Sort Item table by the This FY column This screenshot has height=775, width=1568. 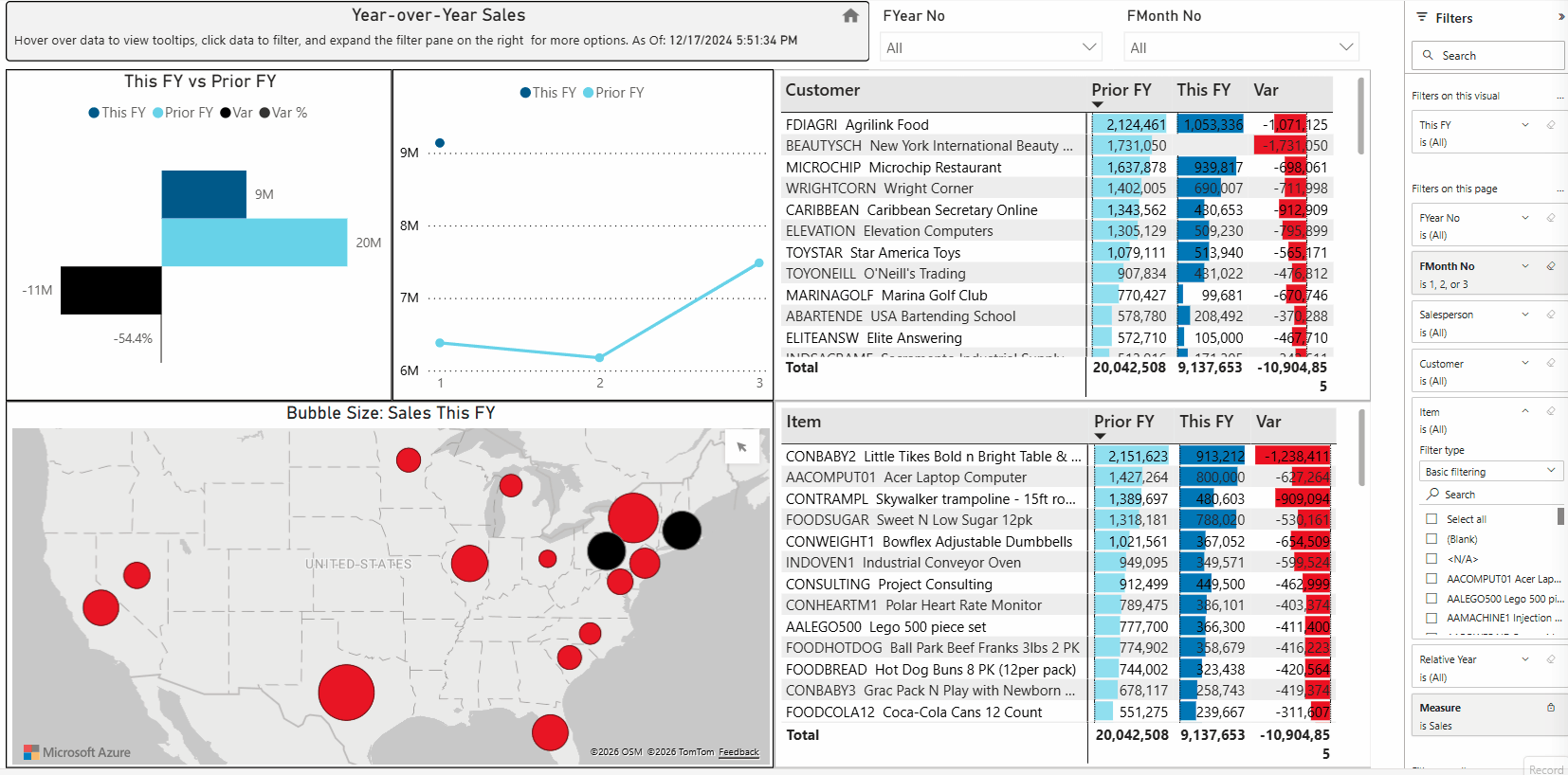[1207, 422]
